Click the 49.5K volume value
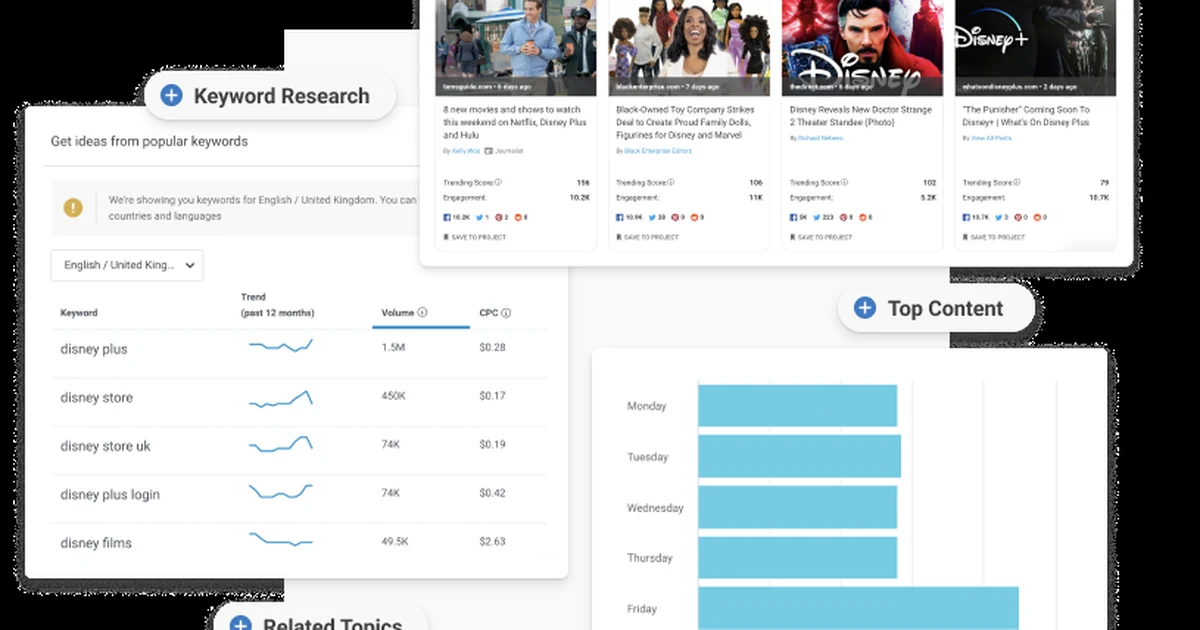Image resolution: width=1200 pixels, height=630 pixels. [x=395, y=541]
